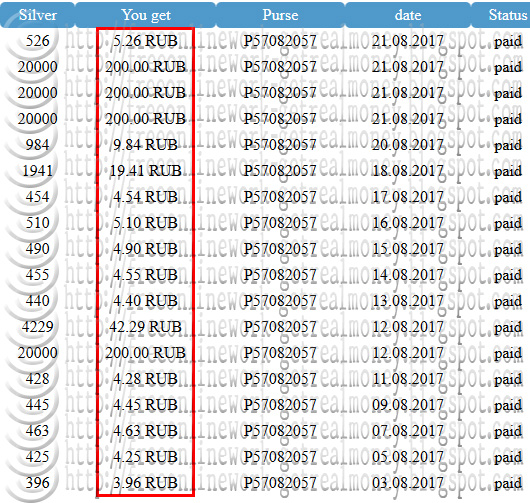The height and width of the screenshot is (503, 530).
Task: Select the date 13.08.2017
Action: pos(408,301)
